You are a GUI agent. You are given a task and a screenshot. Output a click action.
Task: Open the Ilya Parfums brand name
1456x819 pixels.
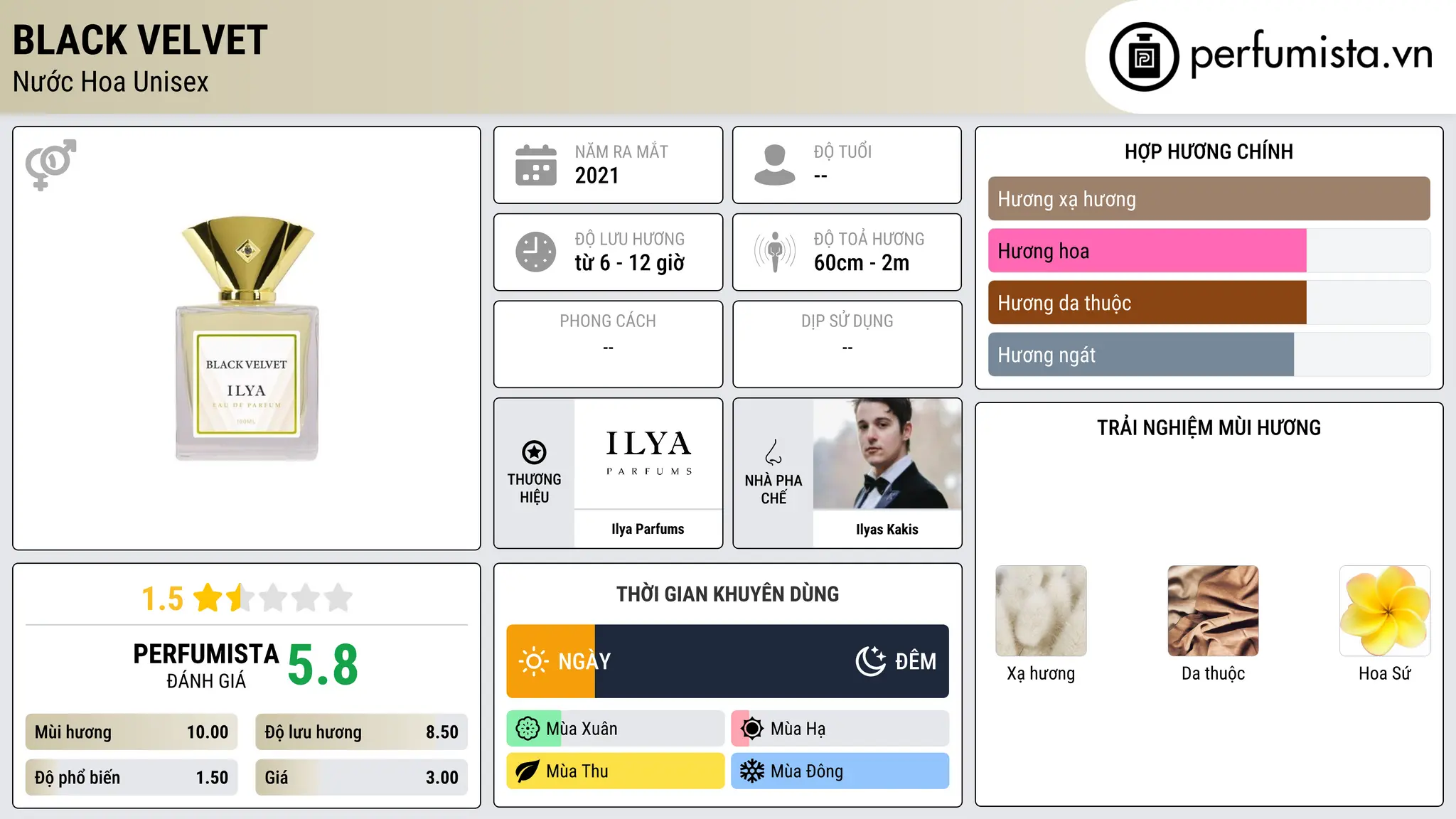coord(648,529)
